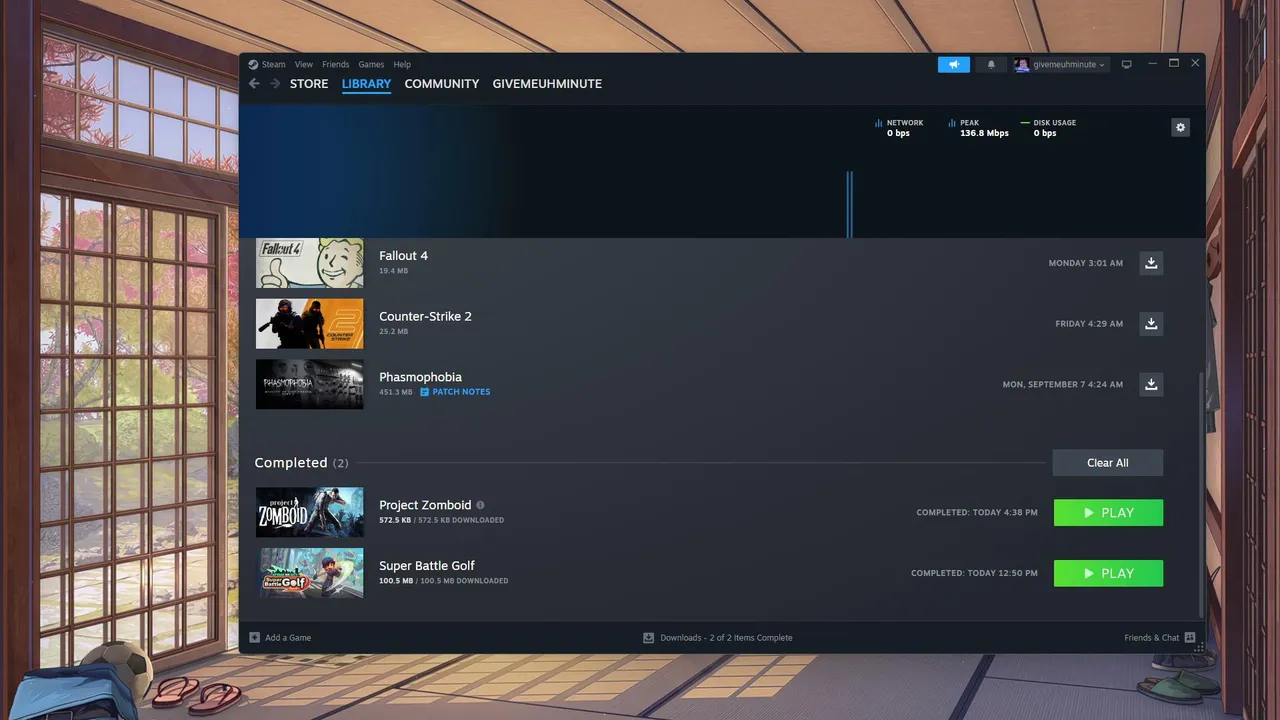Click the Downloads status at bottom
The image size is (1280, 720).
(x=717, y=638)
